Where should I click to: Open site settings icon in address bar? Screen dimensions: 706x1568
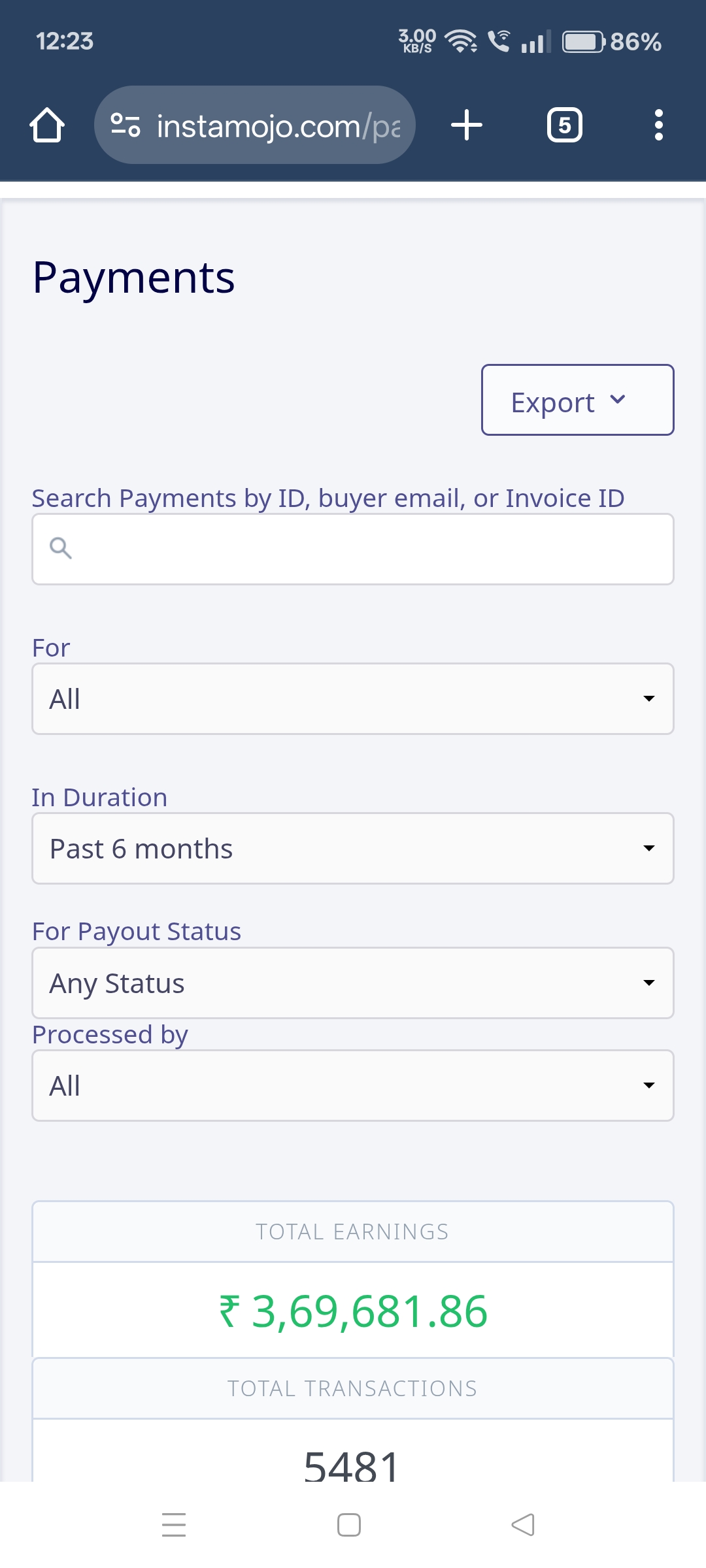(x=125, y=125)
